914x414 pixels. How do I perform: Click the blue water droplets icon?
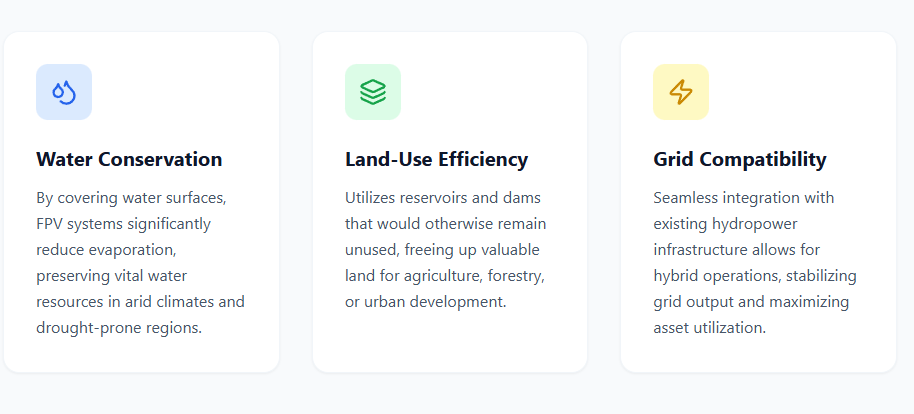click(64, 92)
